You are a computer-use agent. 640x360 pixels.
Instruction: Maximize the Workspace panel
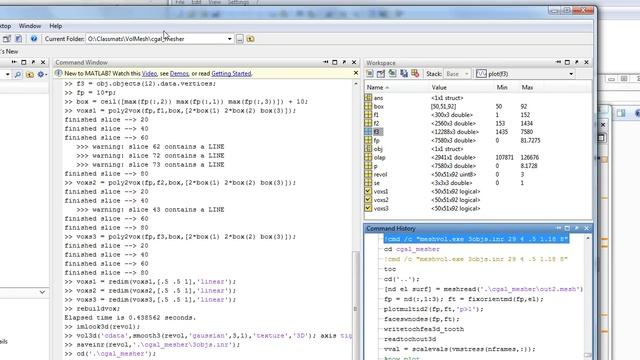(x=567, y=62)
